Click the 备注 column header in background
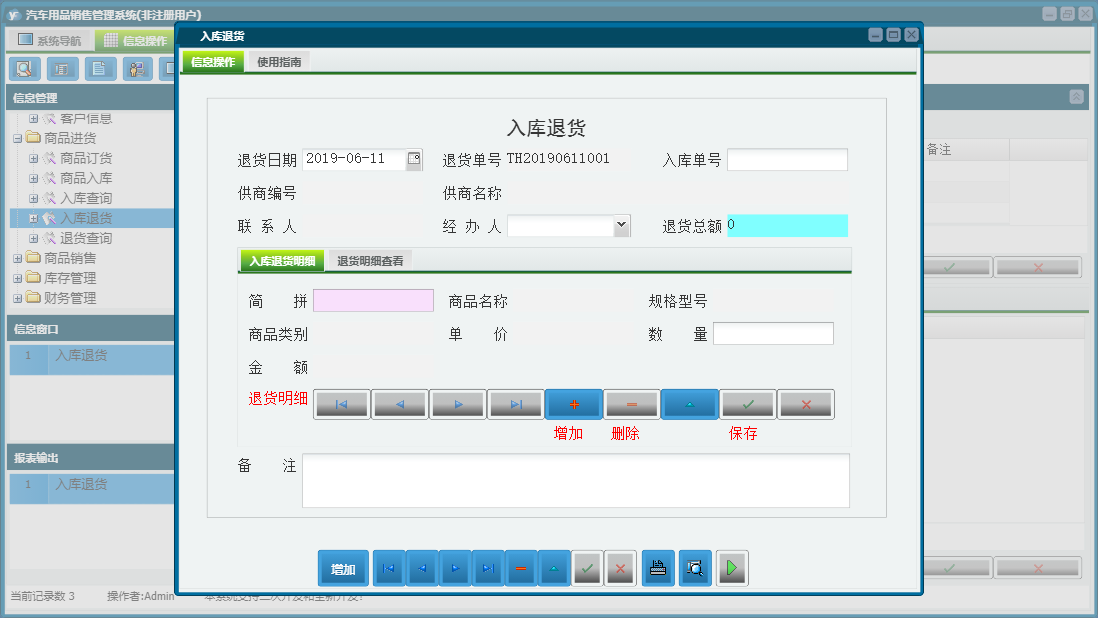1098x618 pixels. (x=966, y=149)
